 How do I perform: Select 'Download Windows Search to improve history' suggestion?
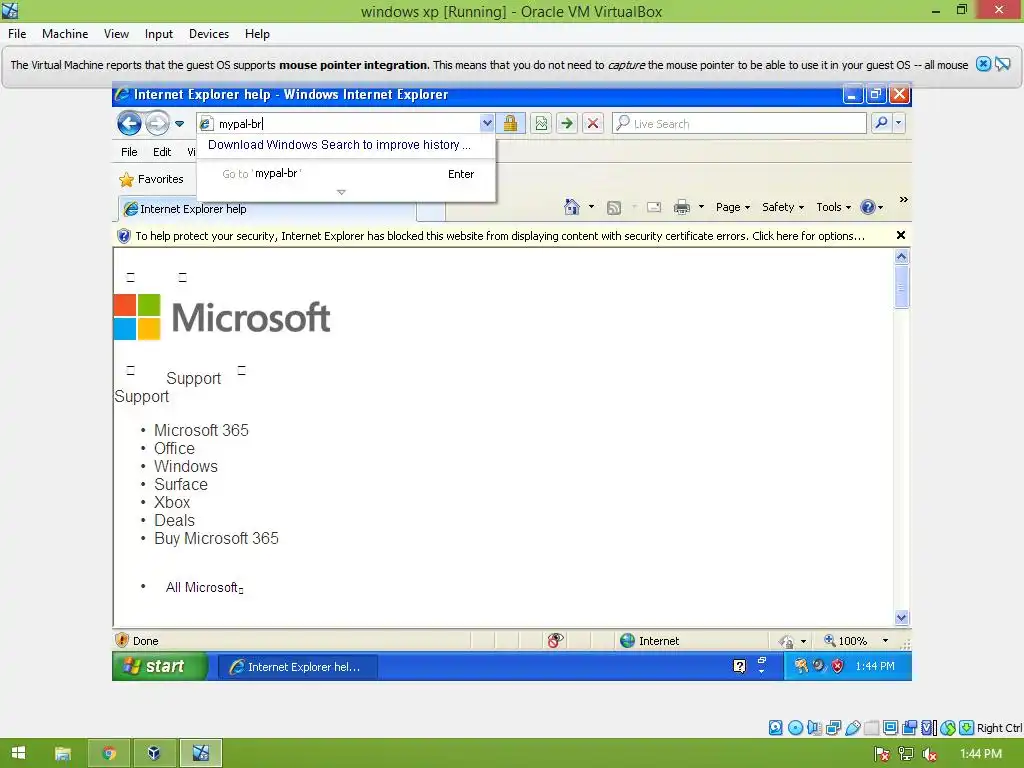tap(345, 145)
